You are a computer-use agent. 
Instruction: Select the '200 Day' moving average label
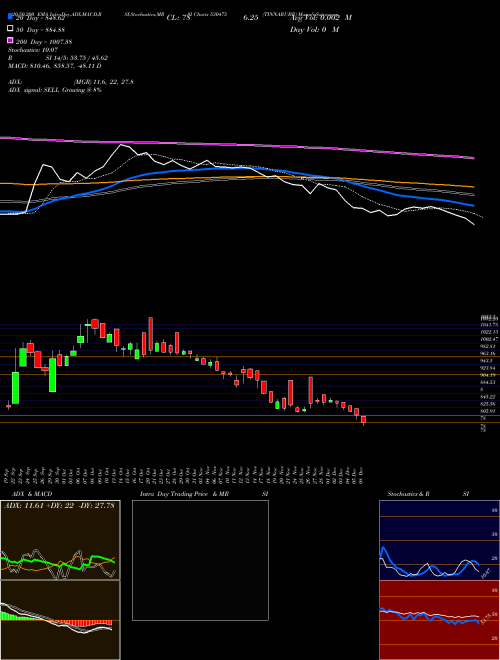pyautogui.click(x=44, y=42)
